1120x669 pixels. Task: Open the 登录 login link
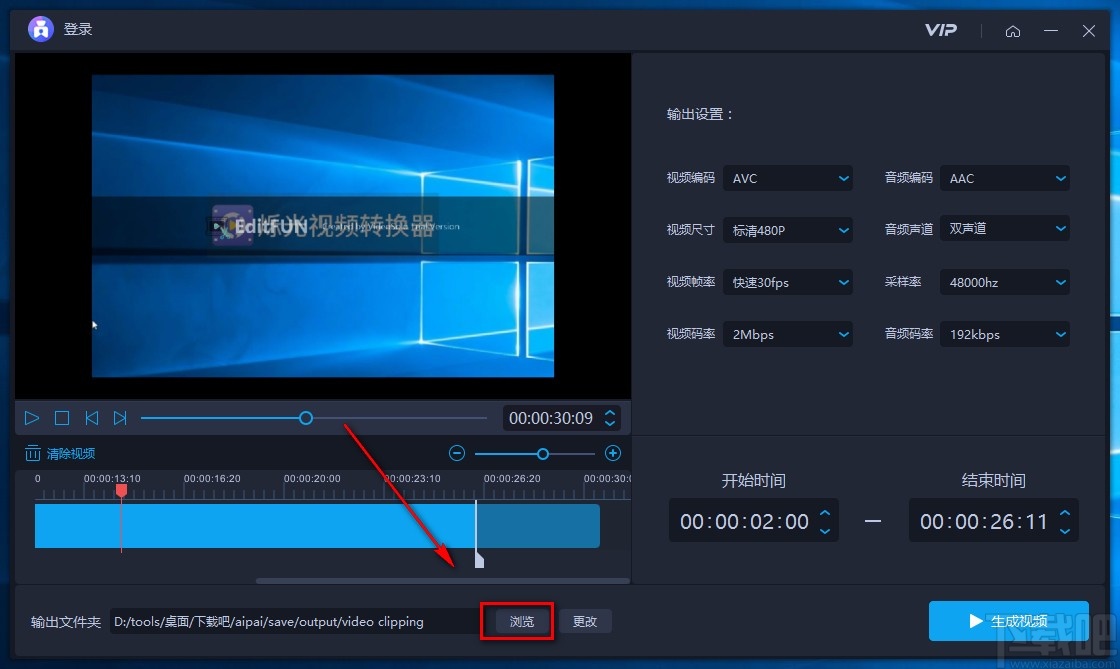78,29
